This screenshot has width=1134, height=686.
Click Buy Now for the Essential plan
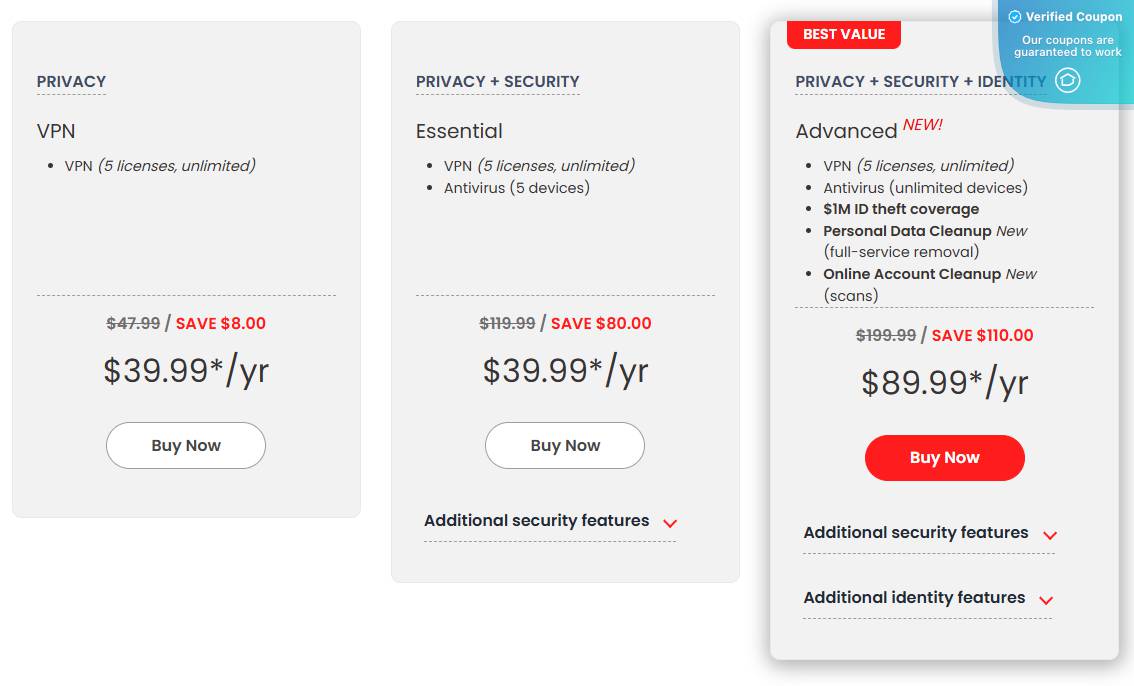(564, 444)
